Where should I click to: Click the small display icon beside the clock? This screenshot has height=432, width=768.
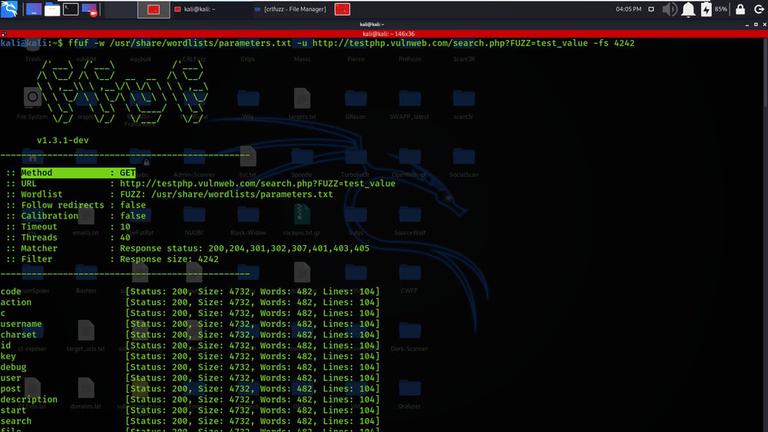(651, 9)
